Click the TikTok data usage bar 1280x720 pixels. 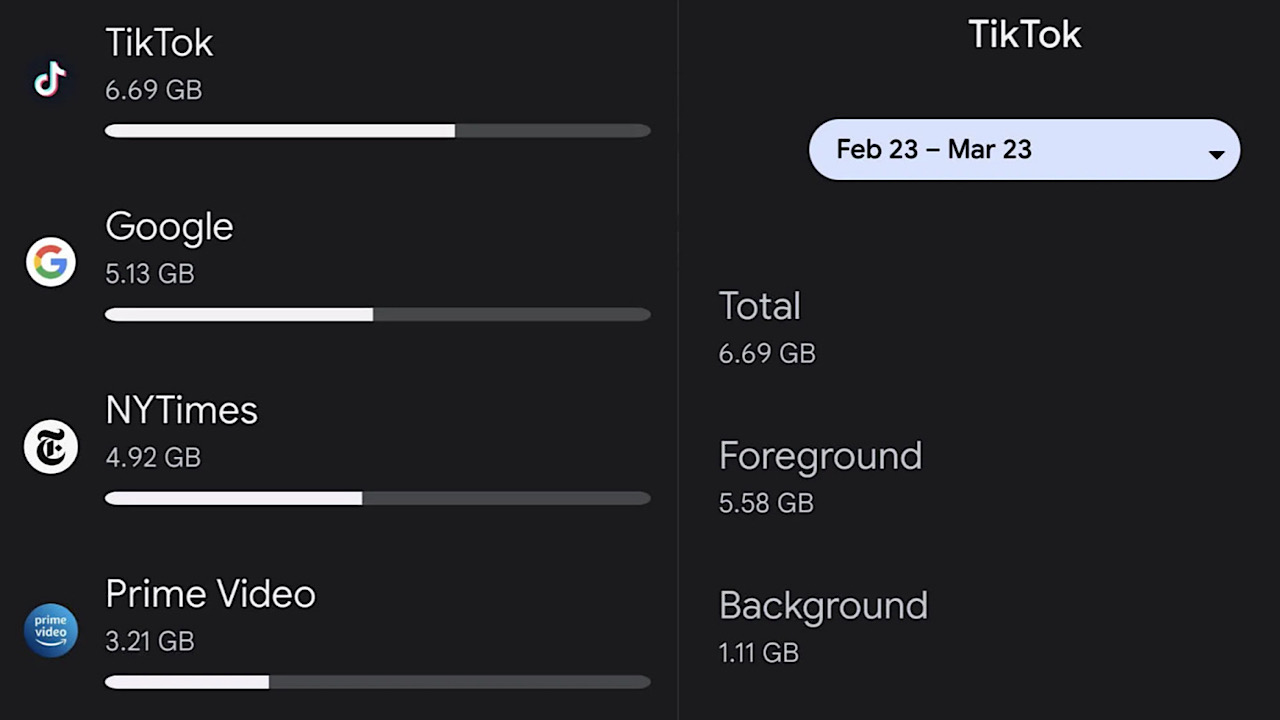(377, 131)
